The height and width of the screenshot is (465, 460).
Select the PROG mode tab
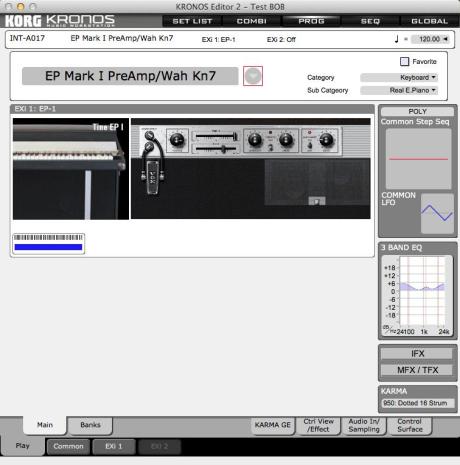click(311, 21)
